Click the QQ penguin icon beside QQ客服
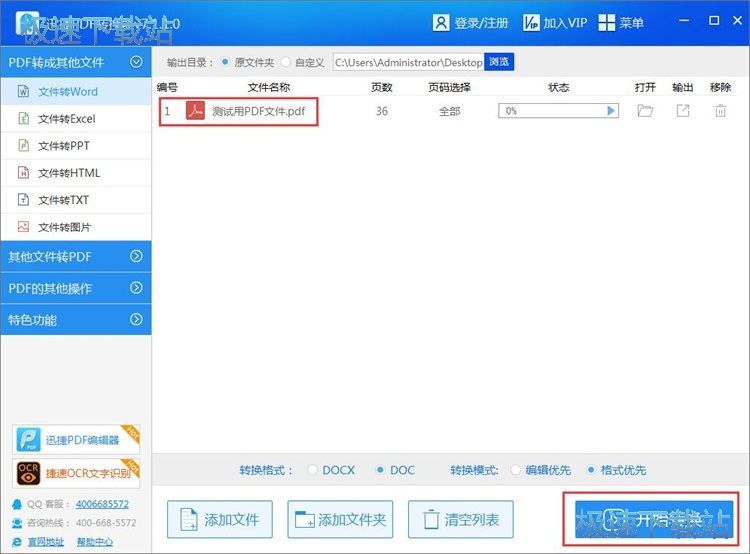Screen dimensions: 750x554 tap(17, 504)
